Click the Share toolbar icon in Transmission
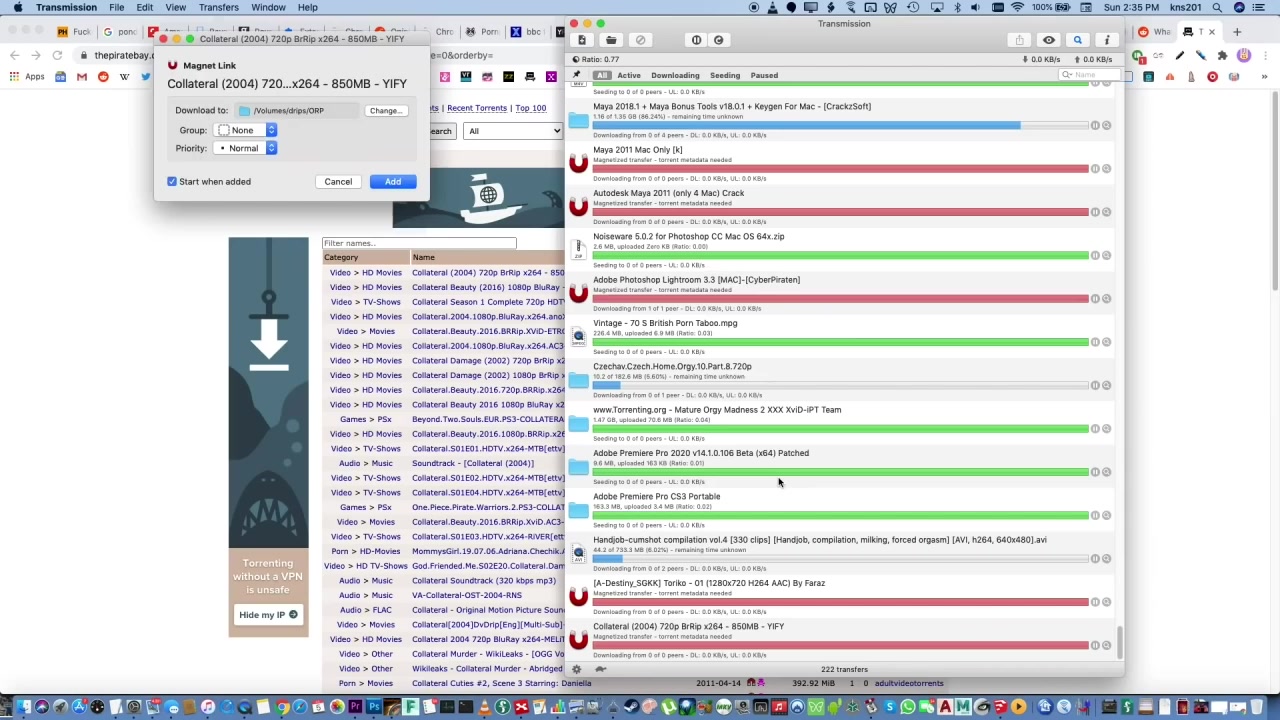This screenshot has height=720, width=1280. tap(1019, 40)
